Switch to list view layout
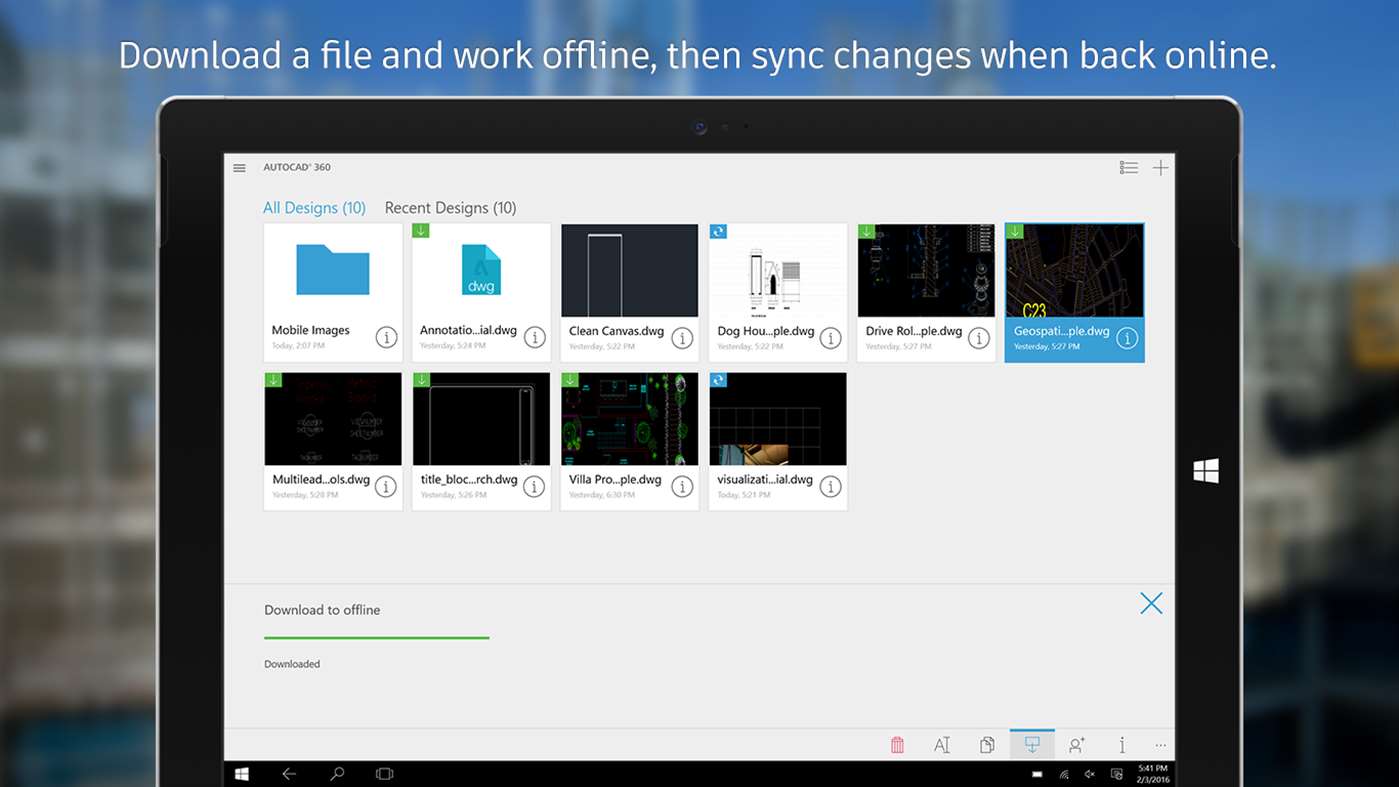Viewport: 1399px width, 787px height. pos(1129,168)
